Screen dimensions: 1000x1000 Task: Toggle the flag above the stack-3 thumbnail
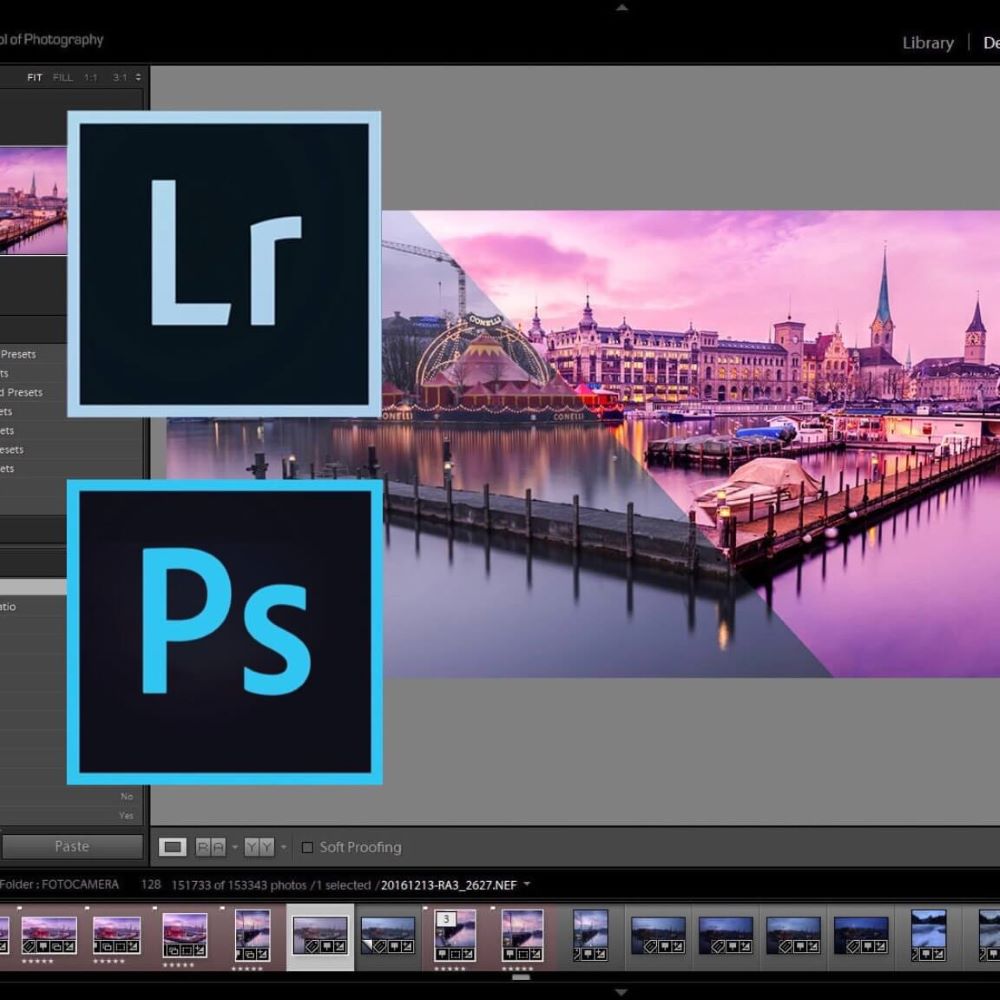pyautogui.click(x=425, y=908)
